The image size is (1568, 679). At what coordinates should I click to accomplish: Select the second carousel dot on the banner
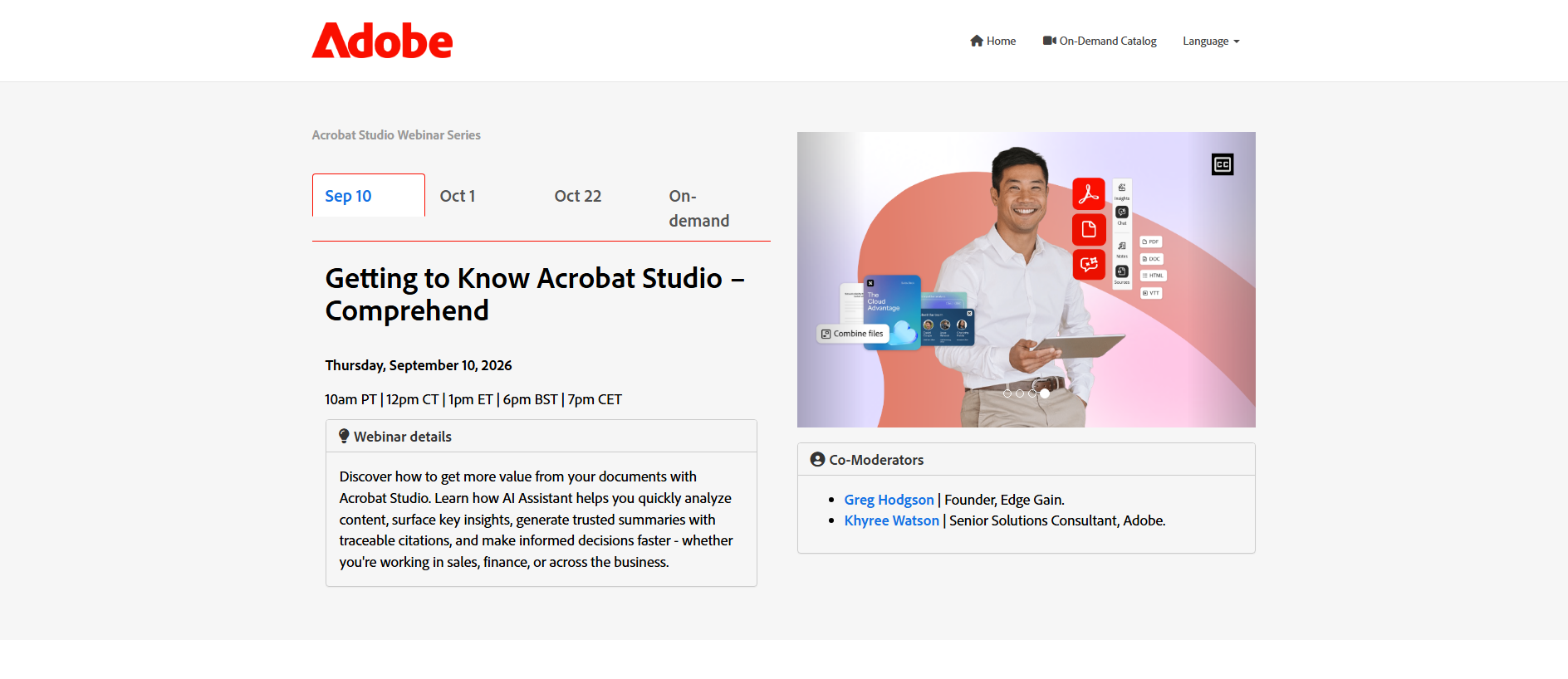[x=1020, y=393]
